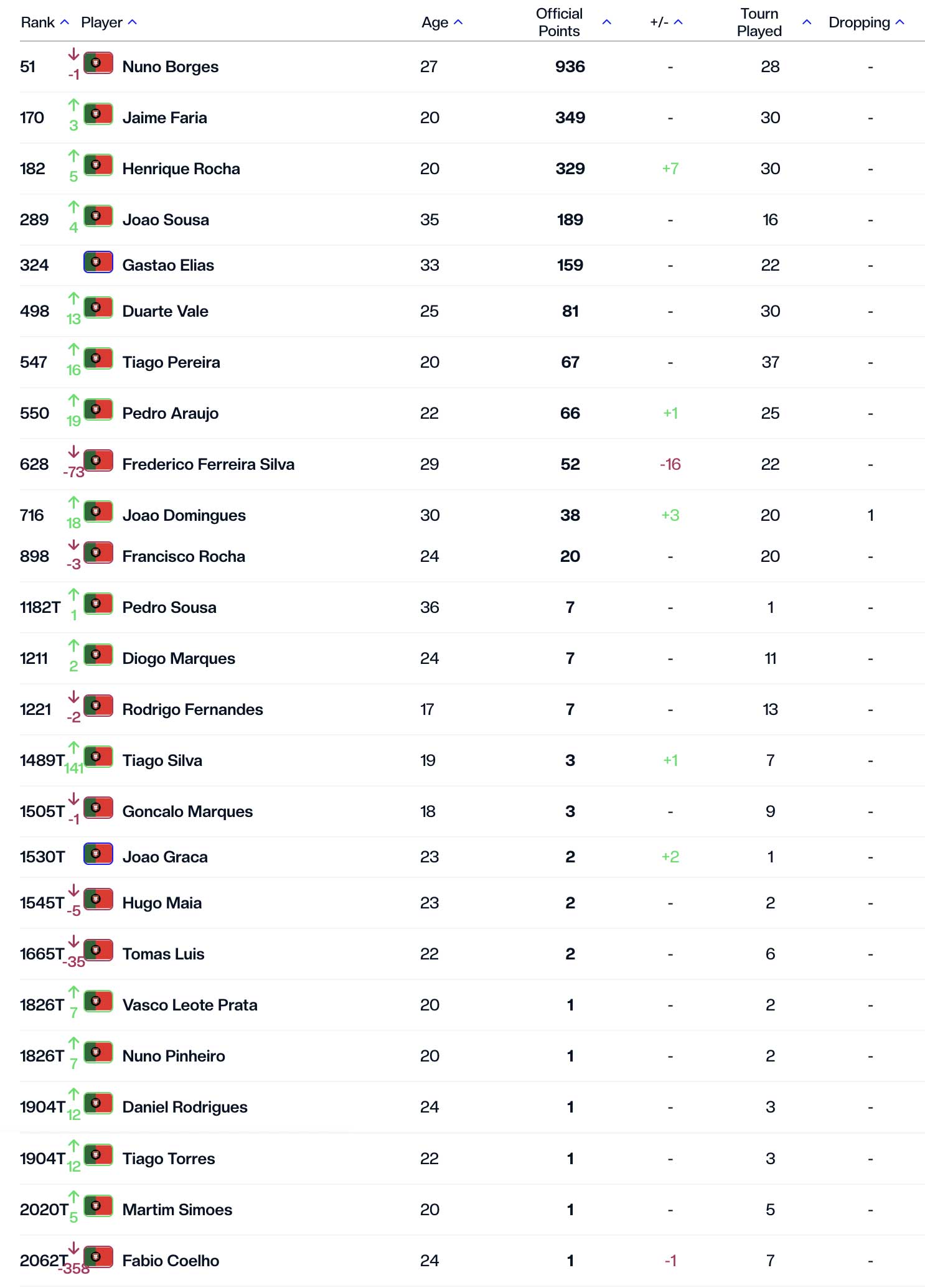Click the flag icon beside Joao Sousa

[x=98, y=217]
